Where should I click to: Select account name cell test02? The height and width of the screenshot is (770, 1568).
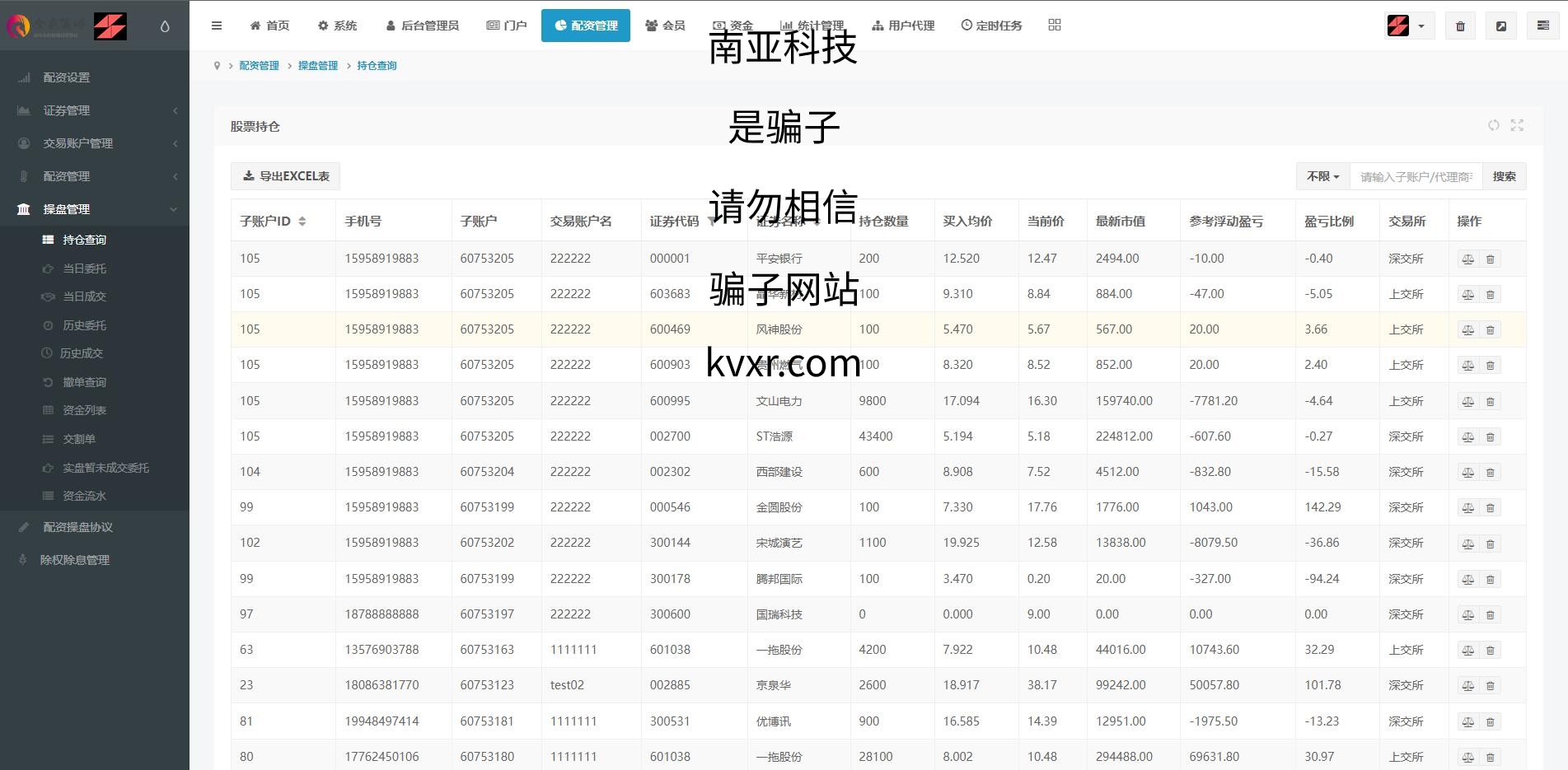(567, 685)
